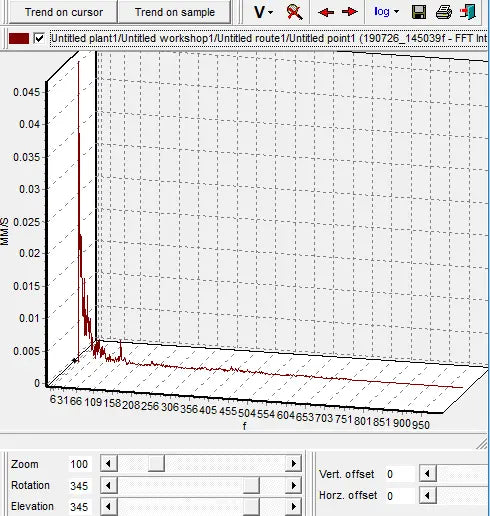Click the f frequency axis title
490x516 pixels.
pyautogui.click(x=245, y=426)
